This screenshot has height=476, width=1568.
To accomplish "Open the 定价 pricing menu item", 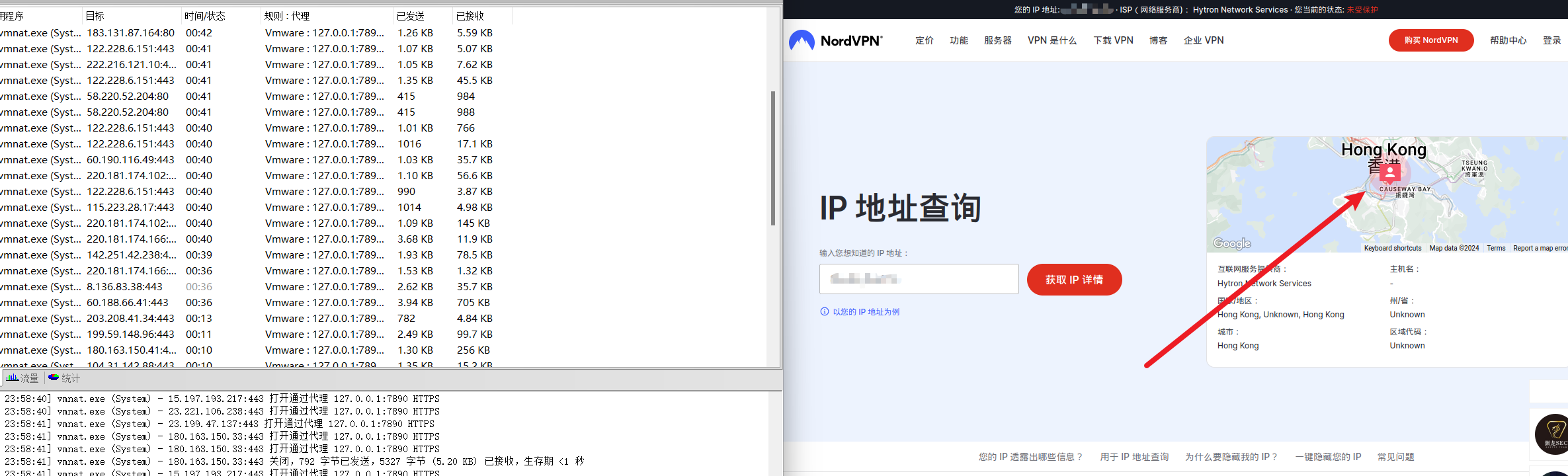I will (x=924, y=40).
